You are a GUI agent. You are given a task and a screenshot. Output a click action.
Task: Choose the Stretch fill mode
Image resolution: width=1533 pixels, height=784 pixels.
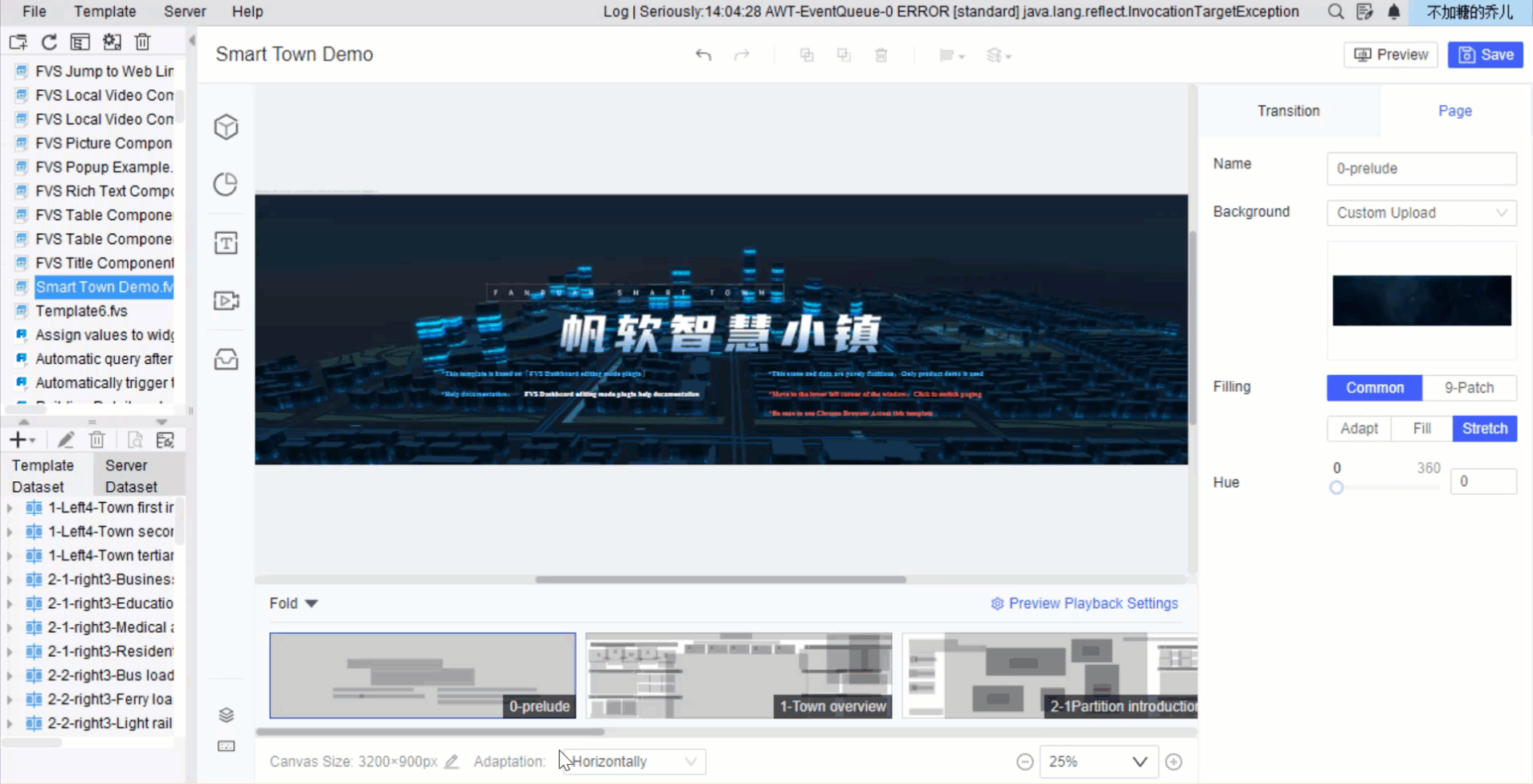[x=1484, y=428]
